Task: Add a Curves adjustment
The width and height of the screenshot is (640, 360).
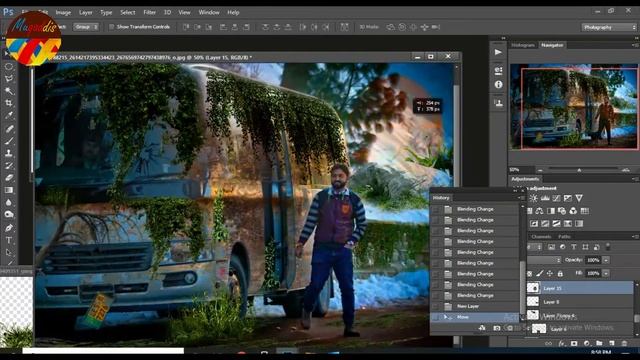Action: click(556, 198)
